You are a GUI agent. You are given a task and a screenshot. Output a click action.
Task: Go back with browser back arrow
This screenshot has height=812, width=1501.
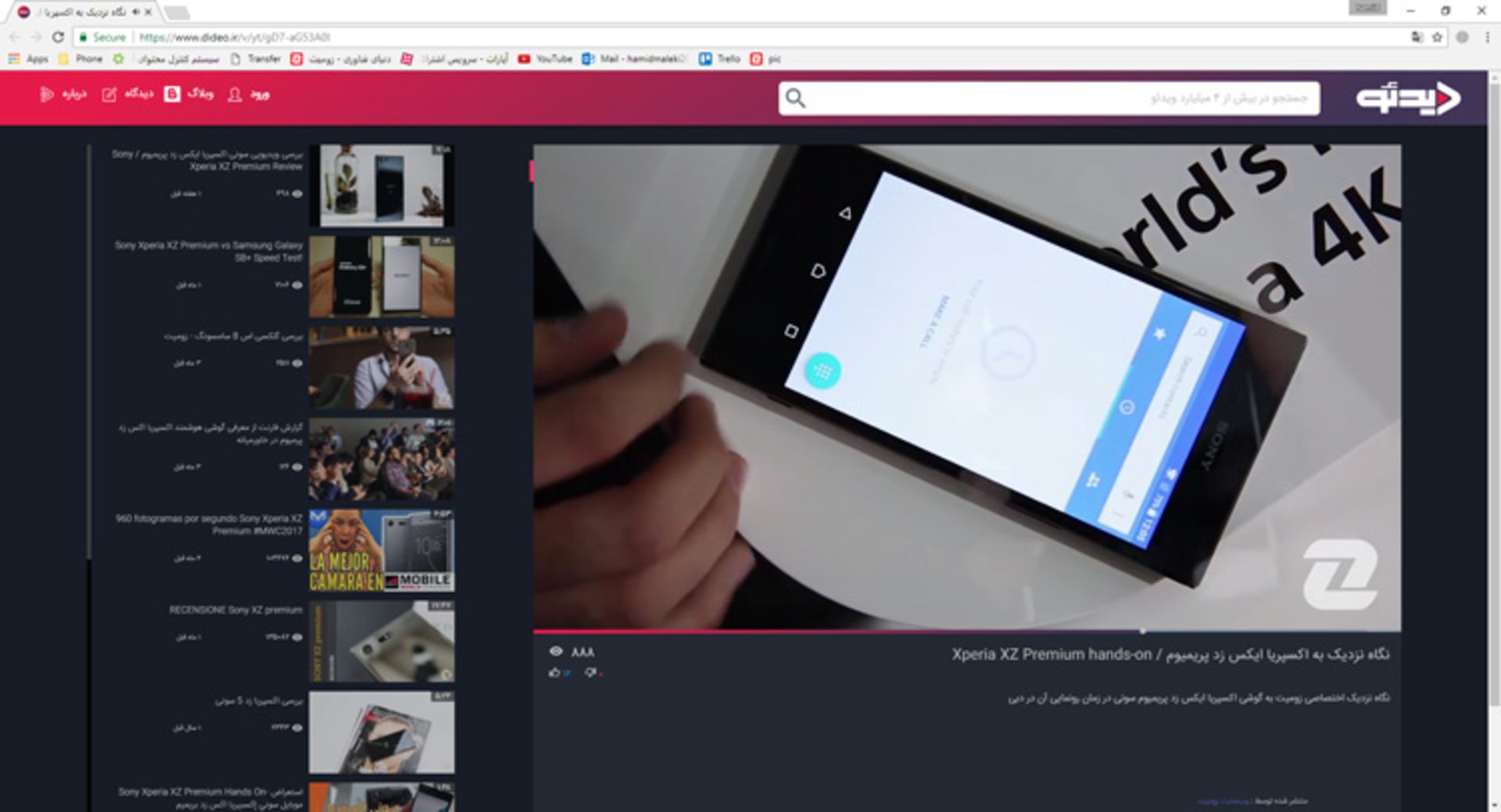click(x=14, y=37)
